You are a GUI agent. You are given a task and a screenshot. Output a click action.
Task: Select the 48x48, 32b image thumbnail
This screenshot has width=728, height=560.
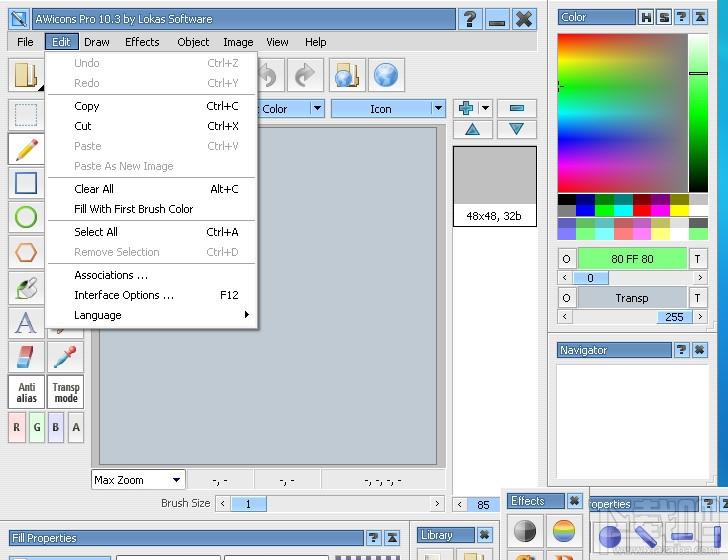pos(495,186)
